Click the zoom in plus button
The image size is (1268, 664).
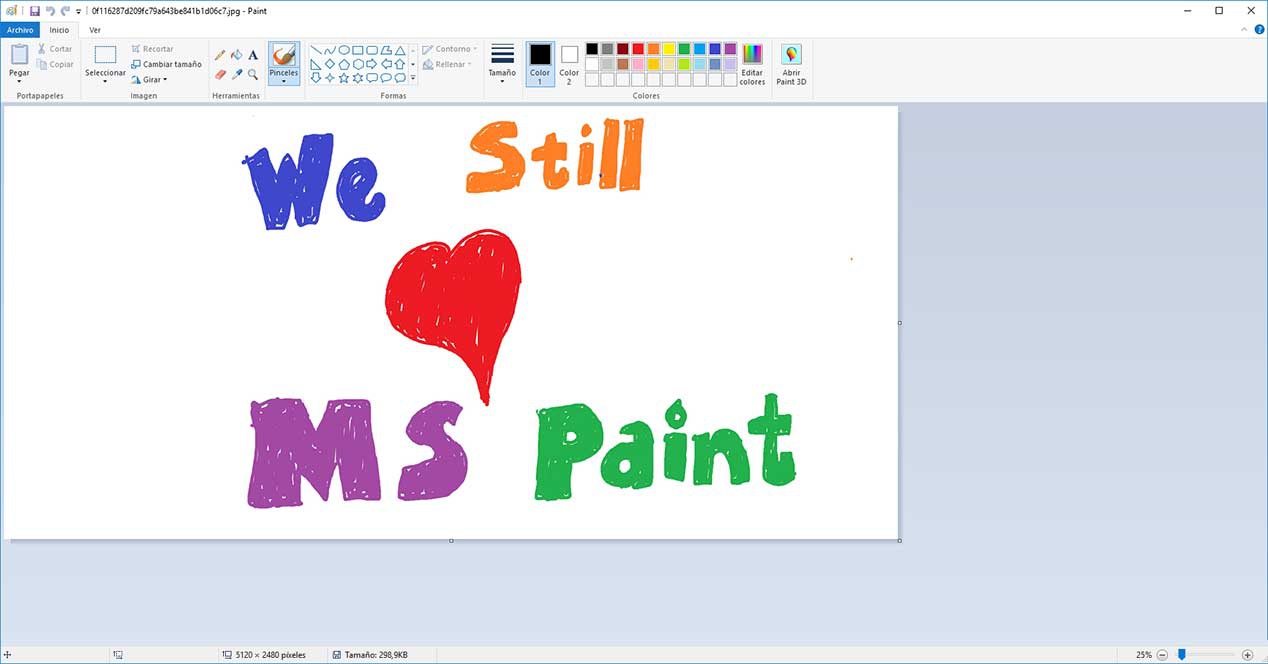1247,655
